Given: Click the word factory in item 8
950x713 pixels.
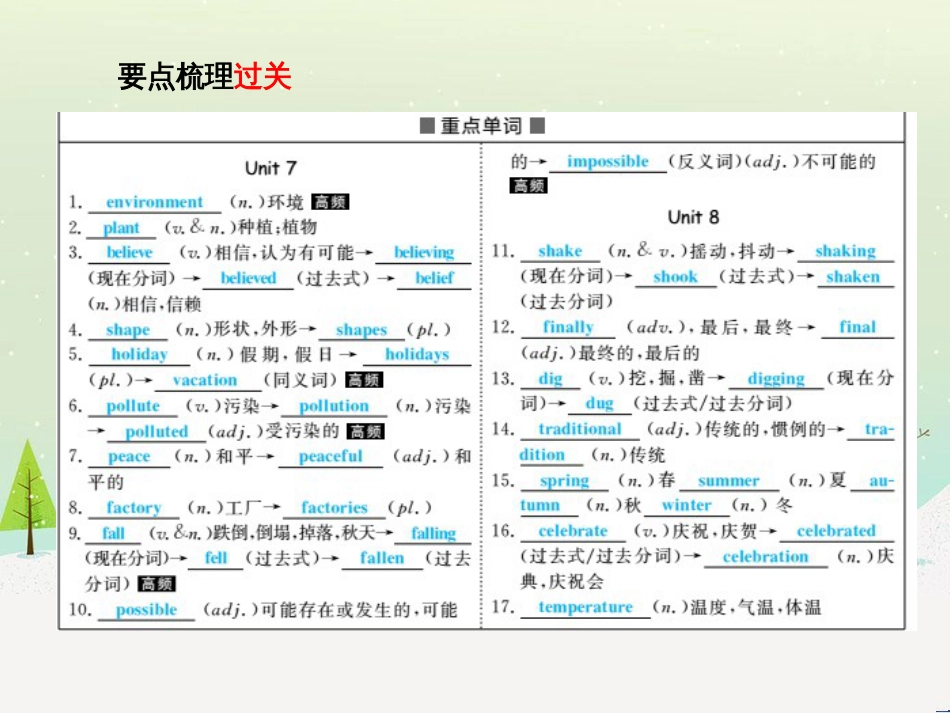Looking at the screenshot, I should pyautogui.click(x=134, y=508).
